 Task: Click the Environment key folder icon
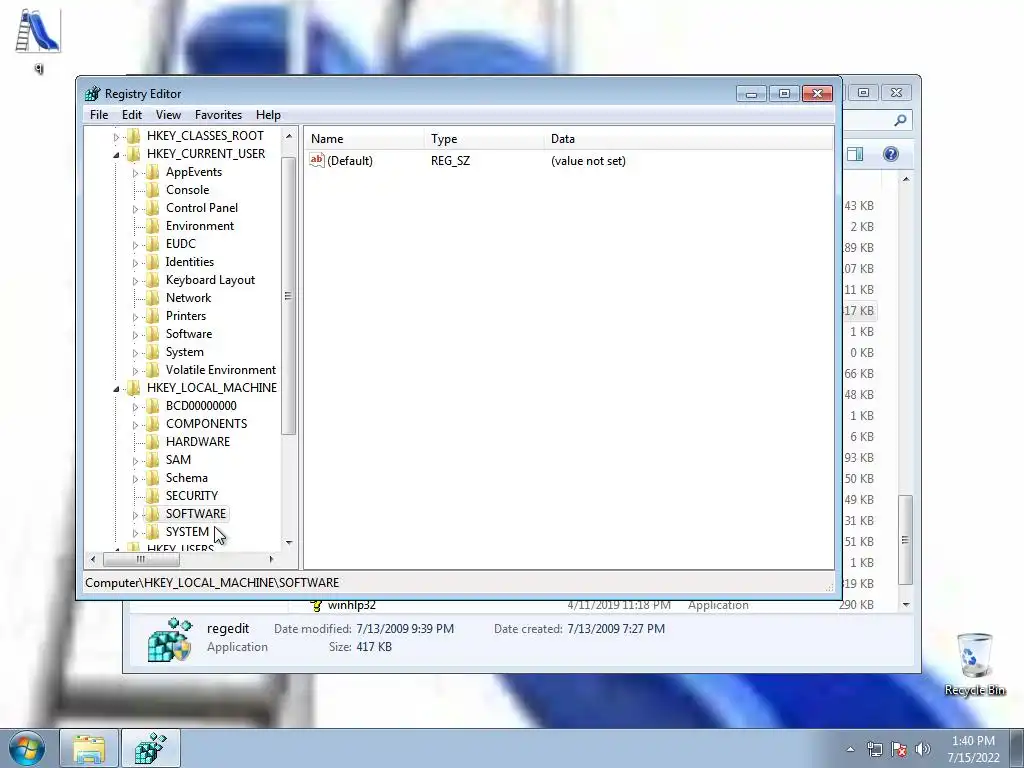[152, 225]
